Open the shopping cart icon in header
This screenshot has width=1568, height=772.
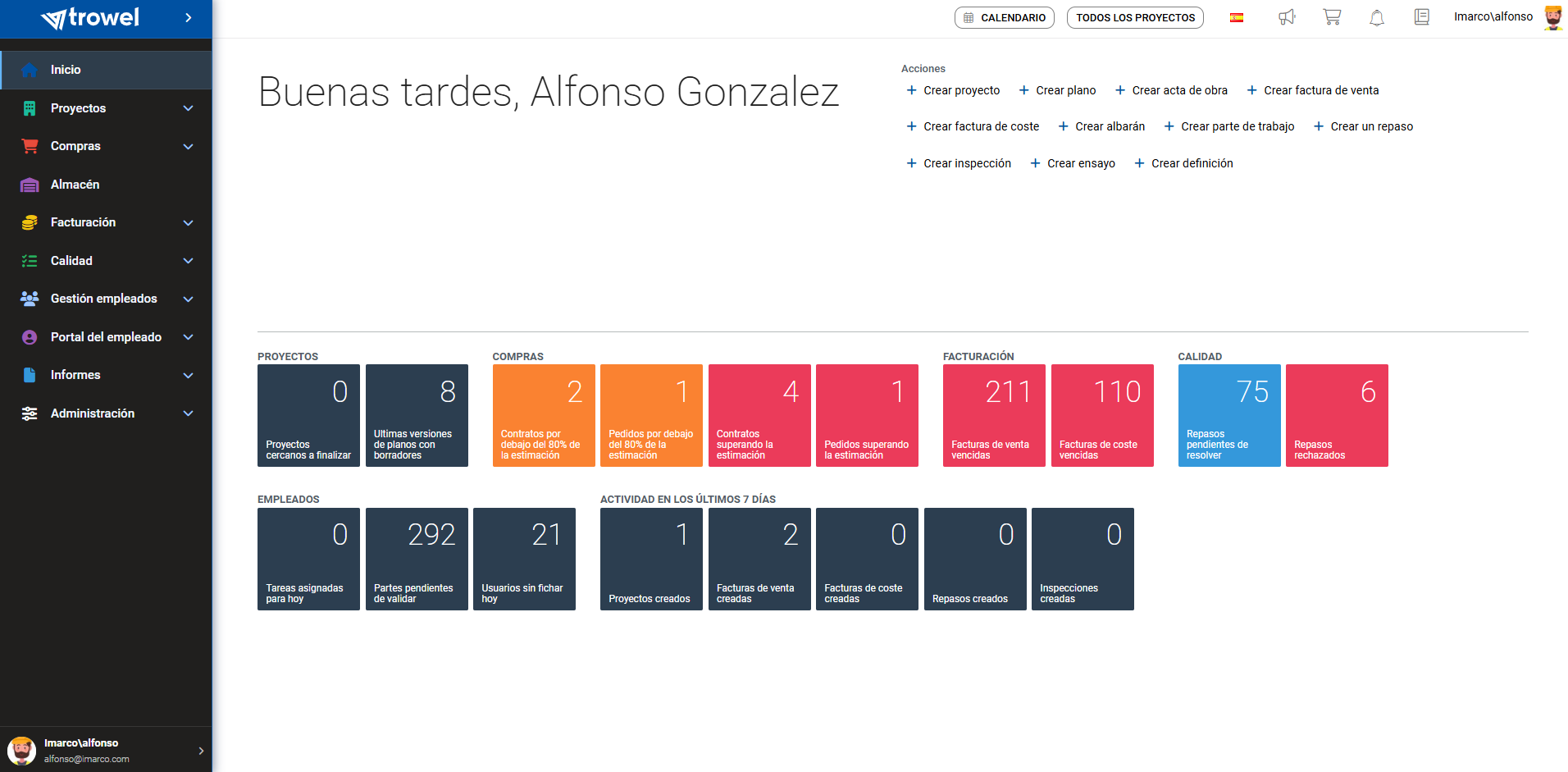pos(1332,17)
